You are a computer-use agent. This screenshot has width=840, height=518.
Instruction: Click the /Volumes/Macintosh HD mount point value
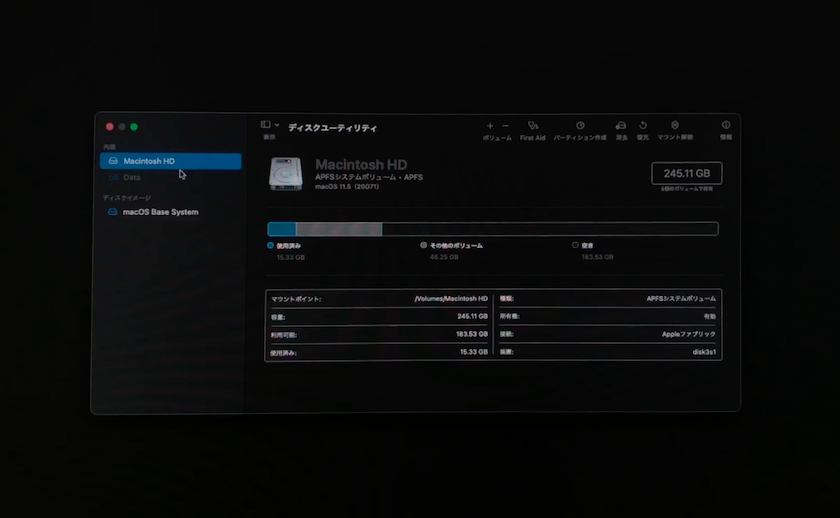tap(451, 299)
